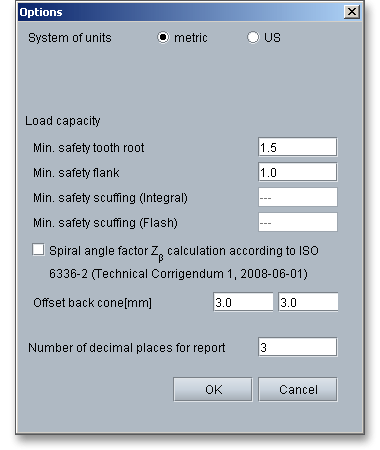
Task: Focus the Min. safety scuffing (Integral) field
Action: click(x=298, y=197)
